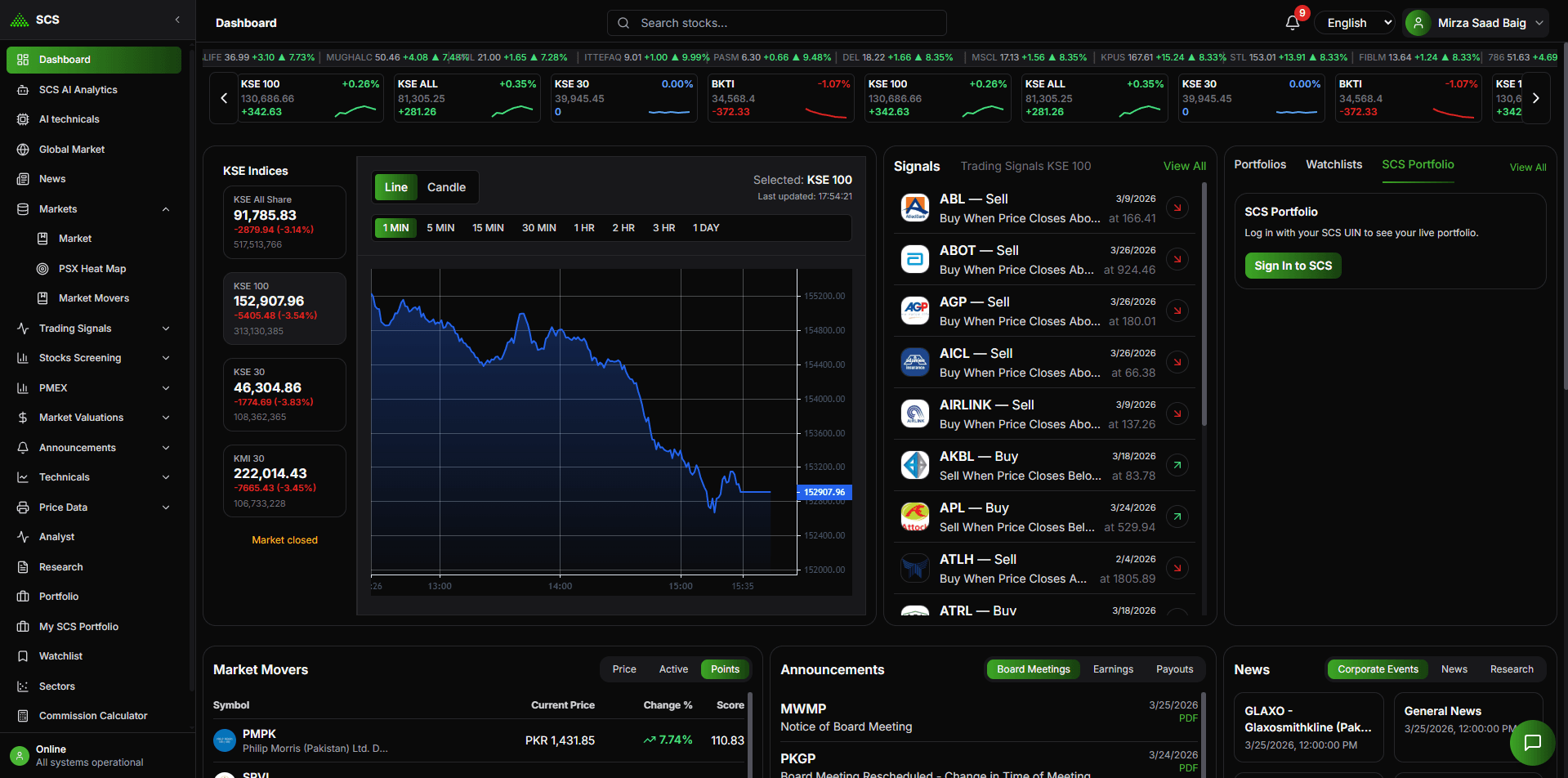The image size is (1568, 778).
Task: Expand PMEX sidebar section
Action: click(94, 388)
